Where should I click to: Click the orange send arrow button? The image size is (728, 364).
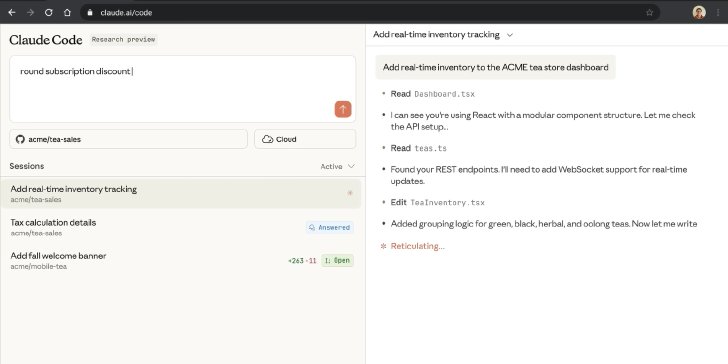coord(343,109)
